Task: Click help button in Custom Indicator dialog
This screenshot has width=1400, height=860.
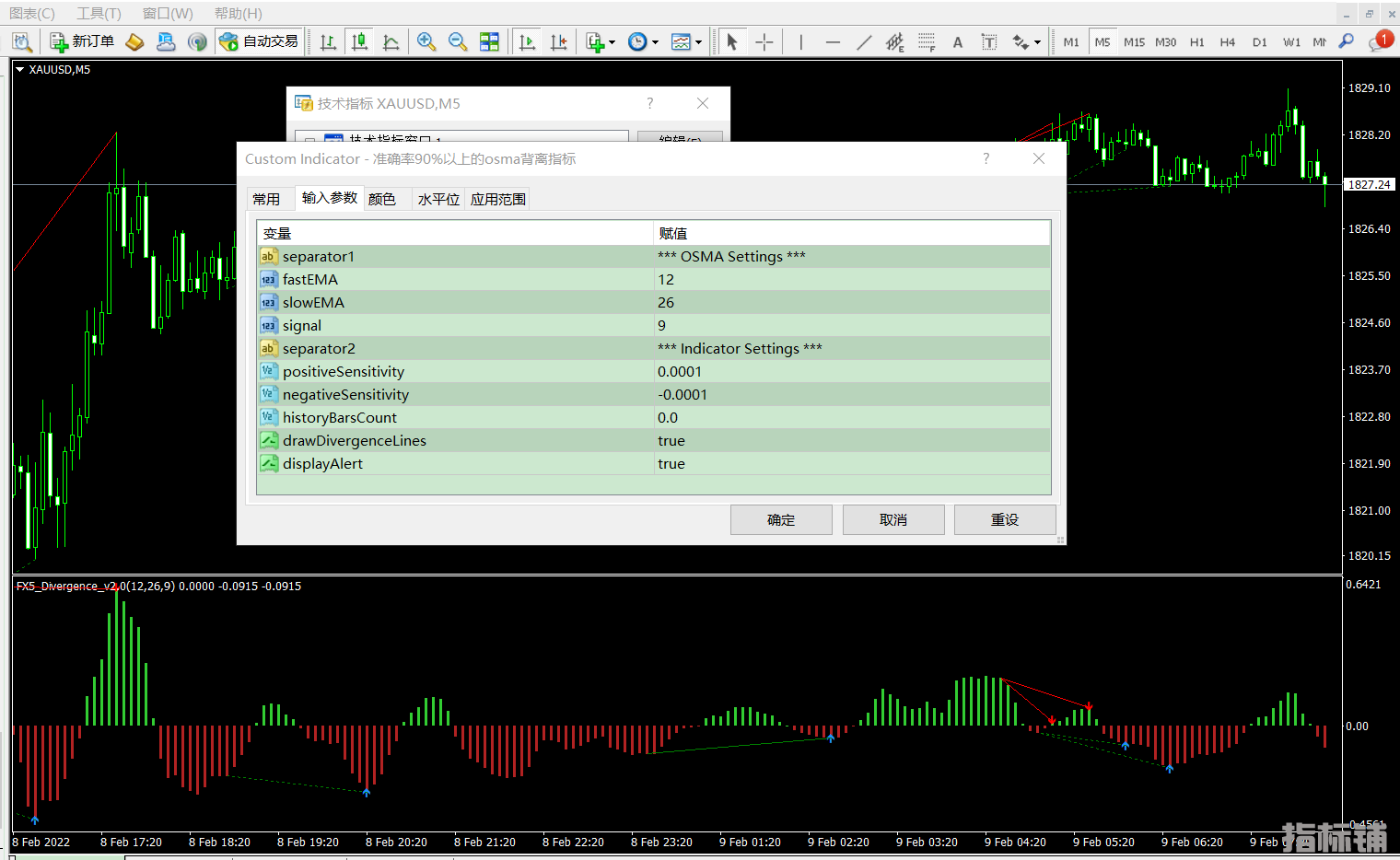Action: (x=986, y=158)
